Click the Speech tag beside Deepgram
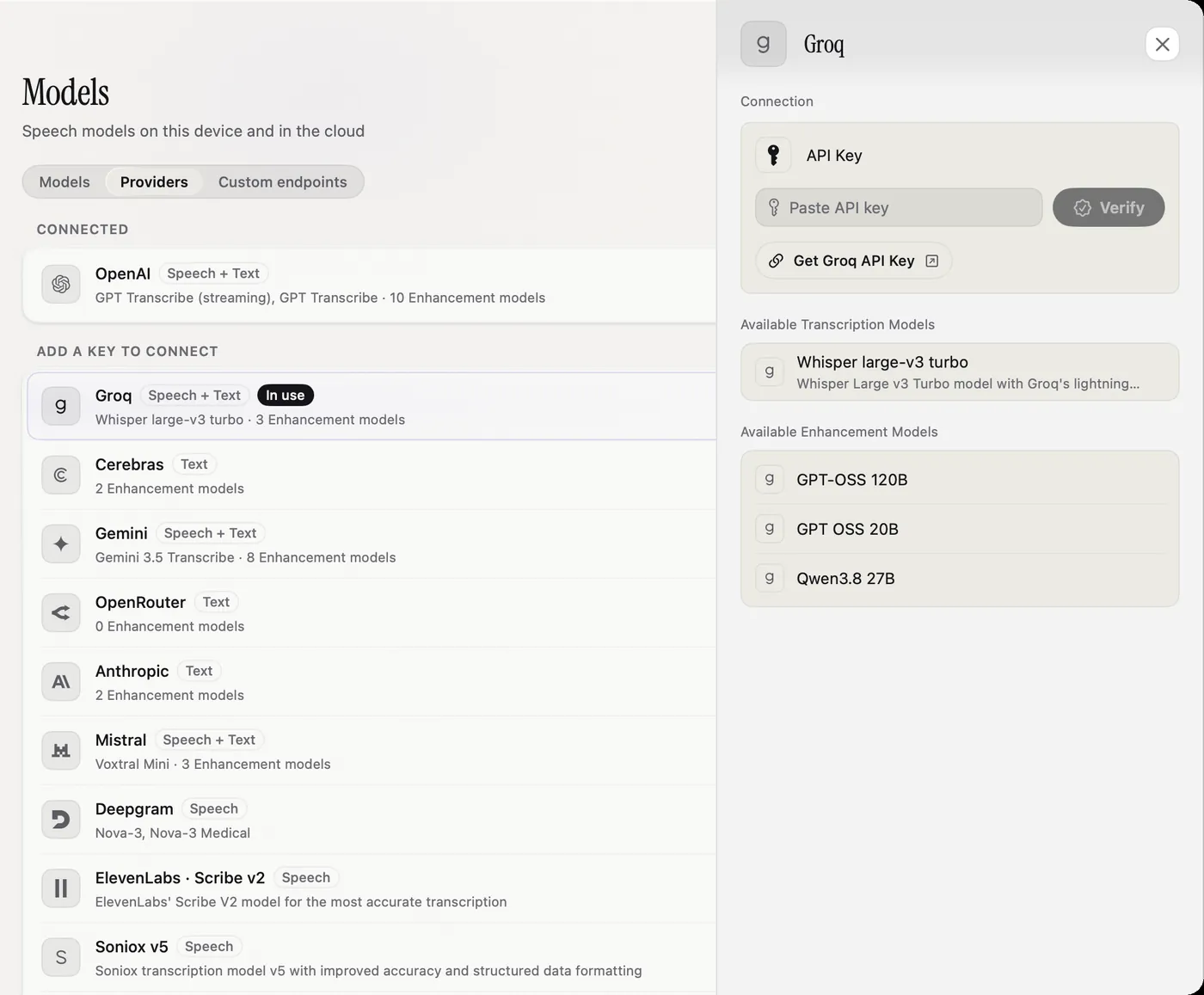1204x995 pixels. [x=213, y=808]
